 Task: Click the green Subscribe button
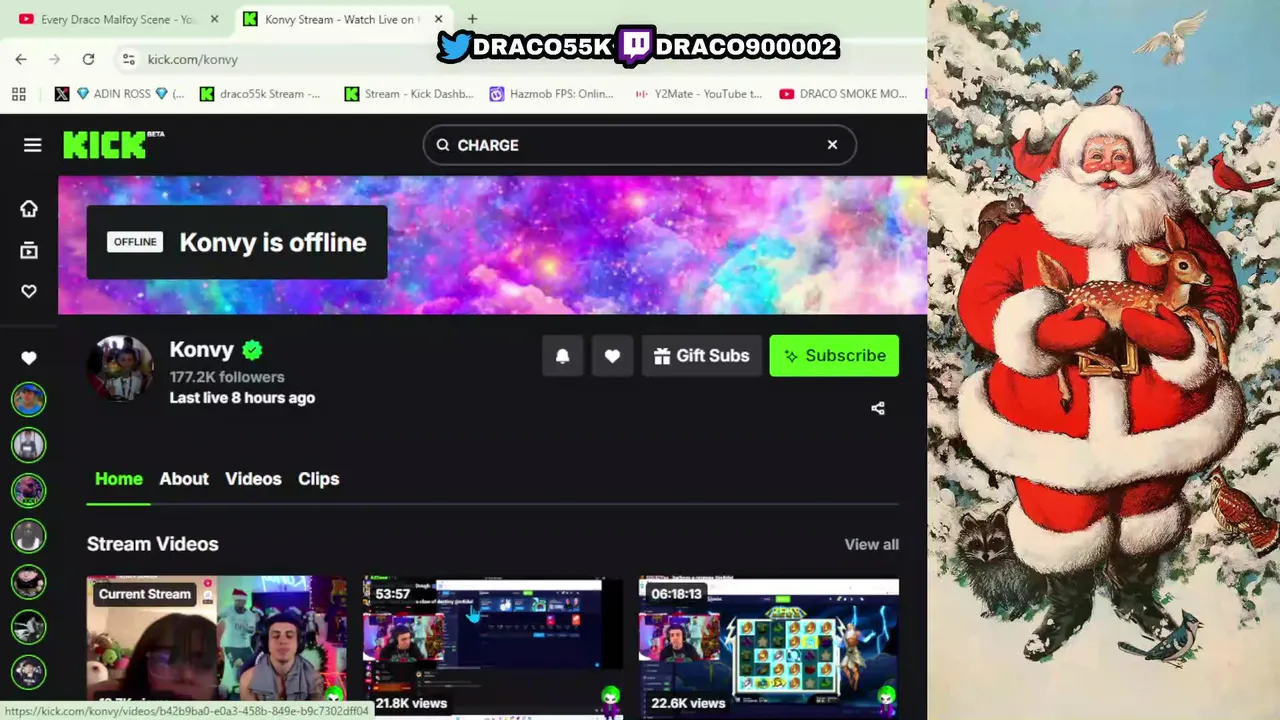[834, 356]
